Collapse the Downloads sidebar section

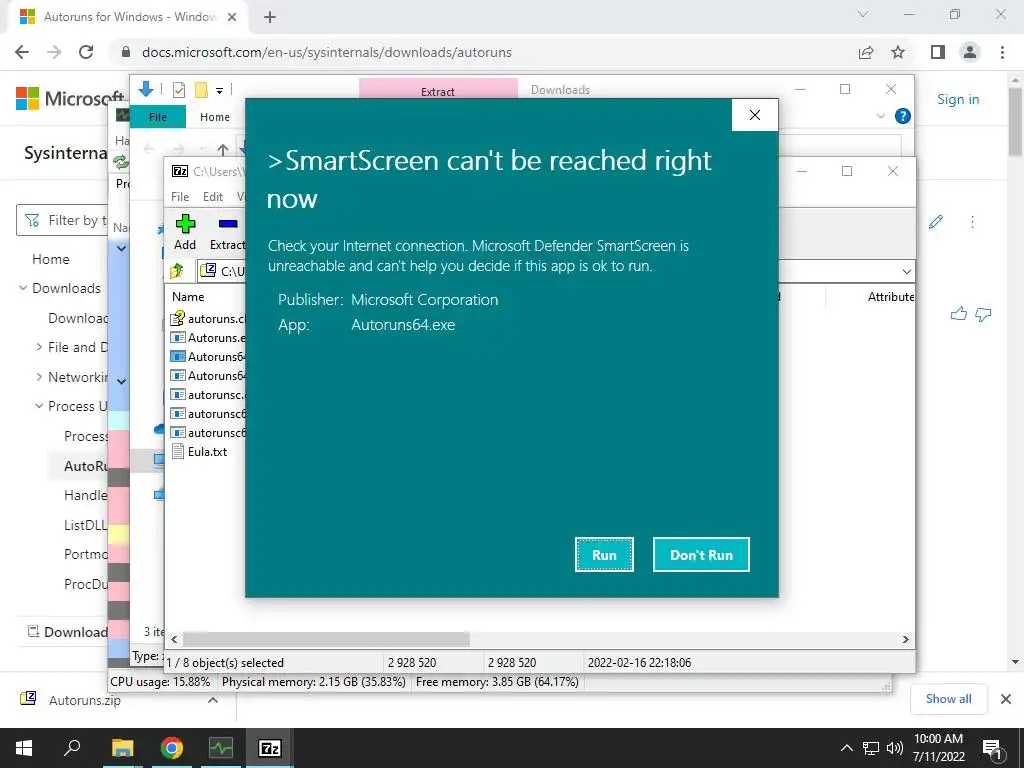23,288
